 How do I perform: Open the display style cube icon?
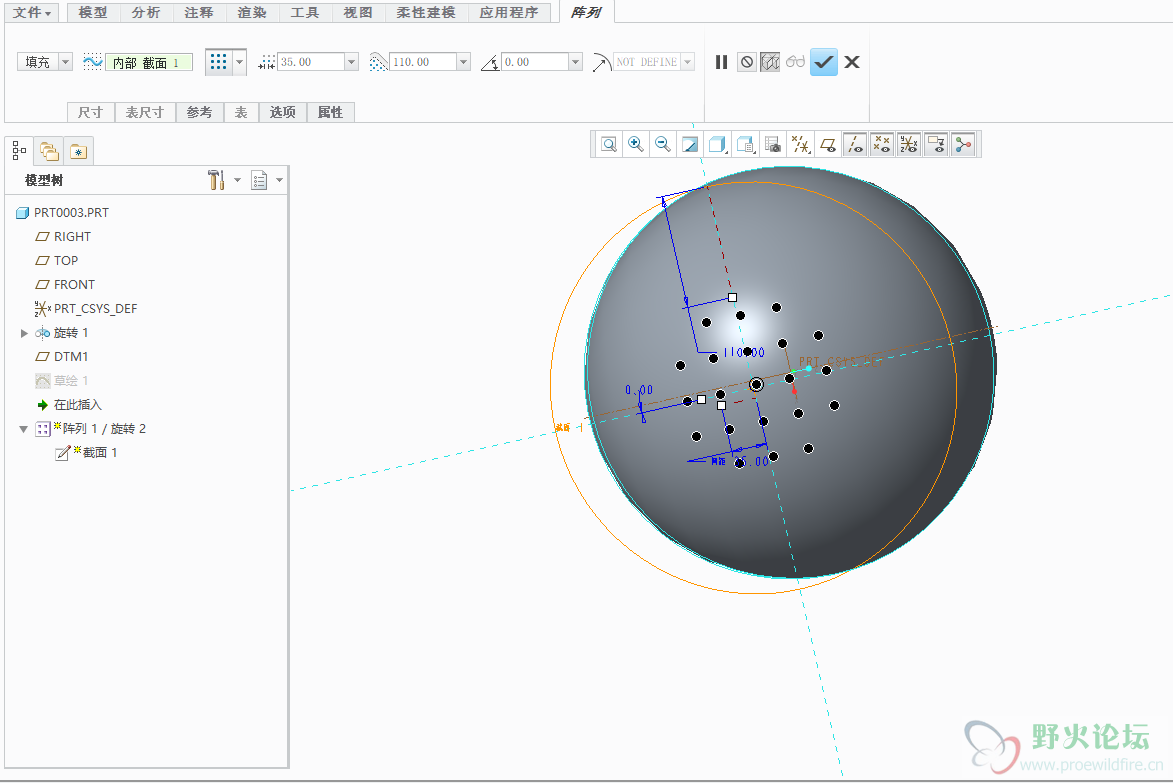[x=717, y=144]
